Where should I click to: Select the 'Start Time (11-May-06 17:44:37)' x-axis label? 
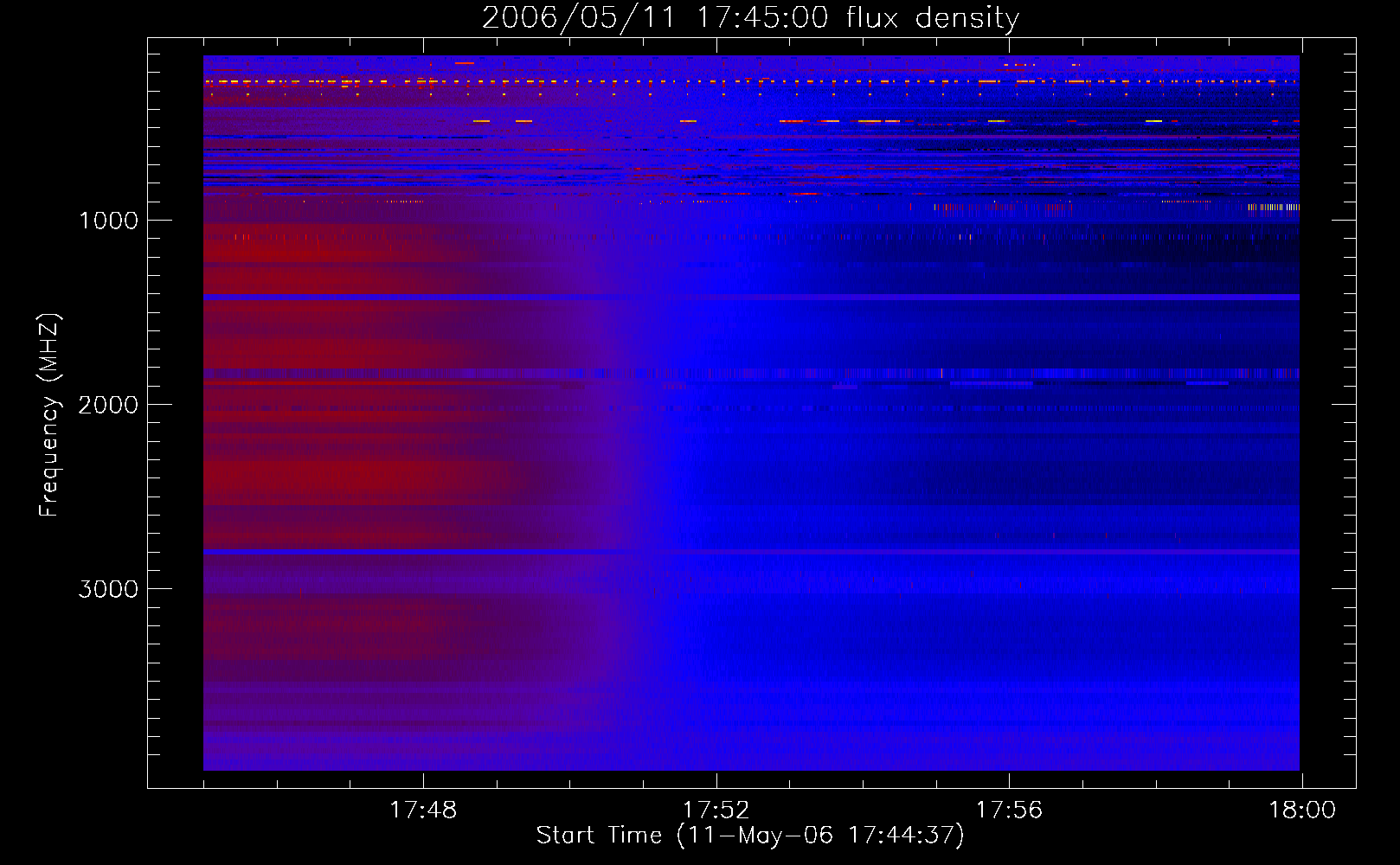(750, 836)
